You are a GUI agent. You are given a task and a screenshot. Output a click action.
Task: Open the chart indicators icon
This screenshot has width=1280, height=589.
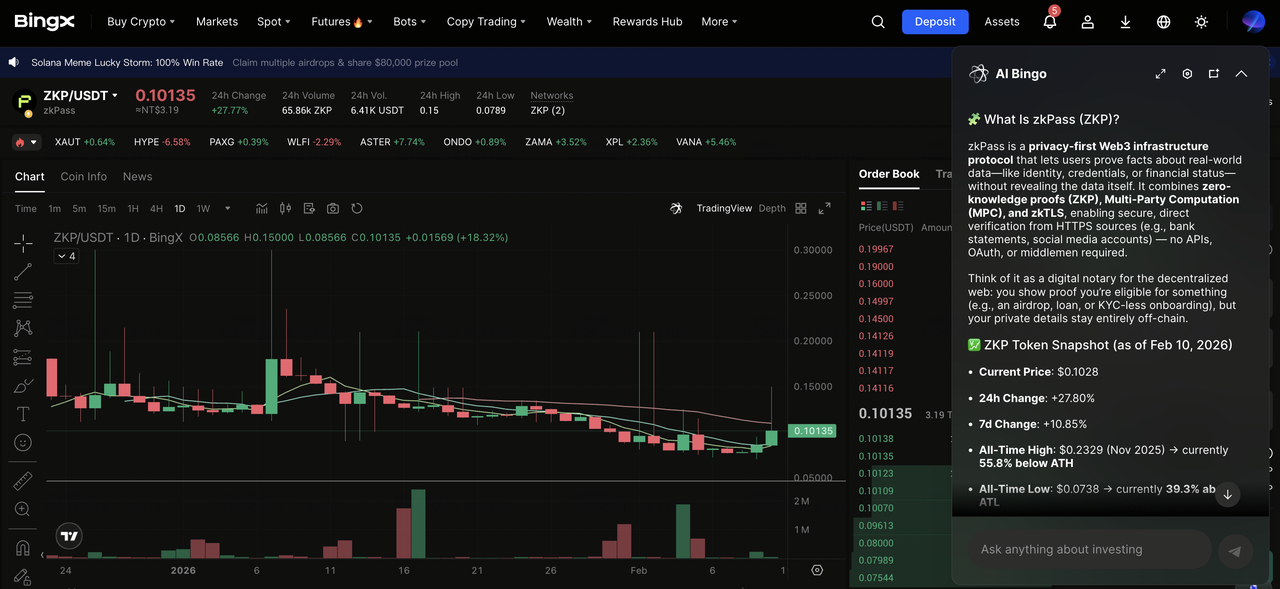click(x=261, y=208)
